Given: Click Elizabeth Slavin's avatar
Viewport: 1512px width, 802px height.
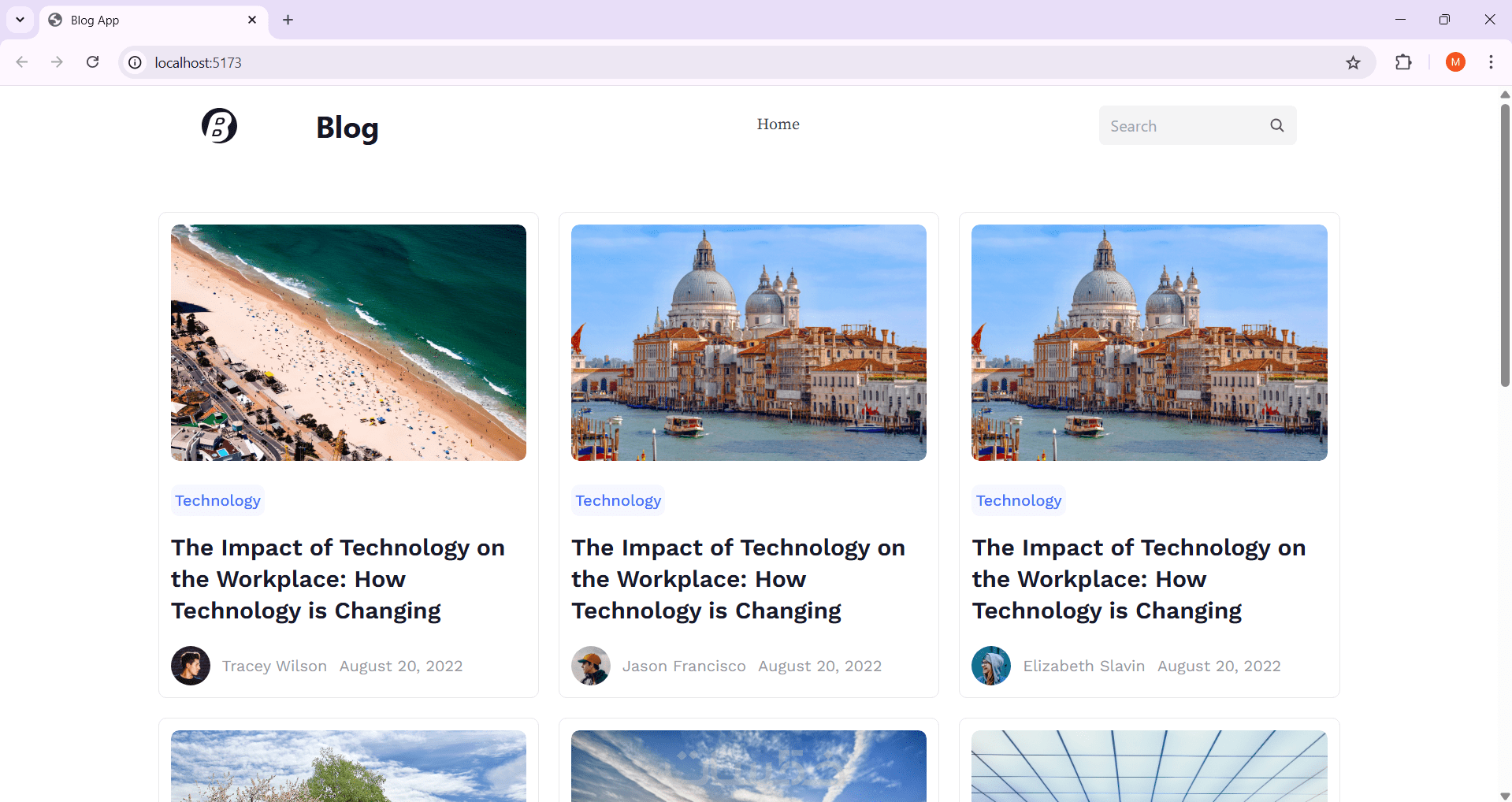Looking at the screenshot, I should point(991,666).
